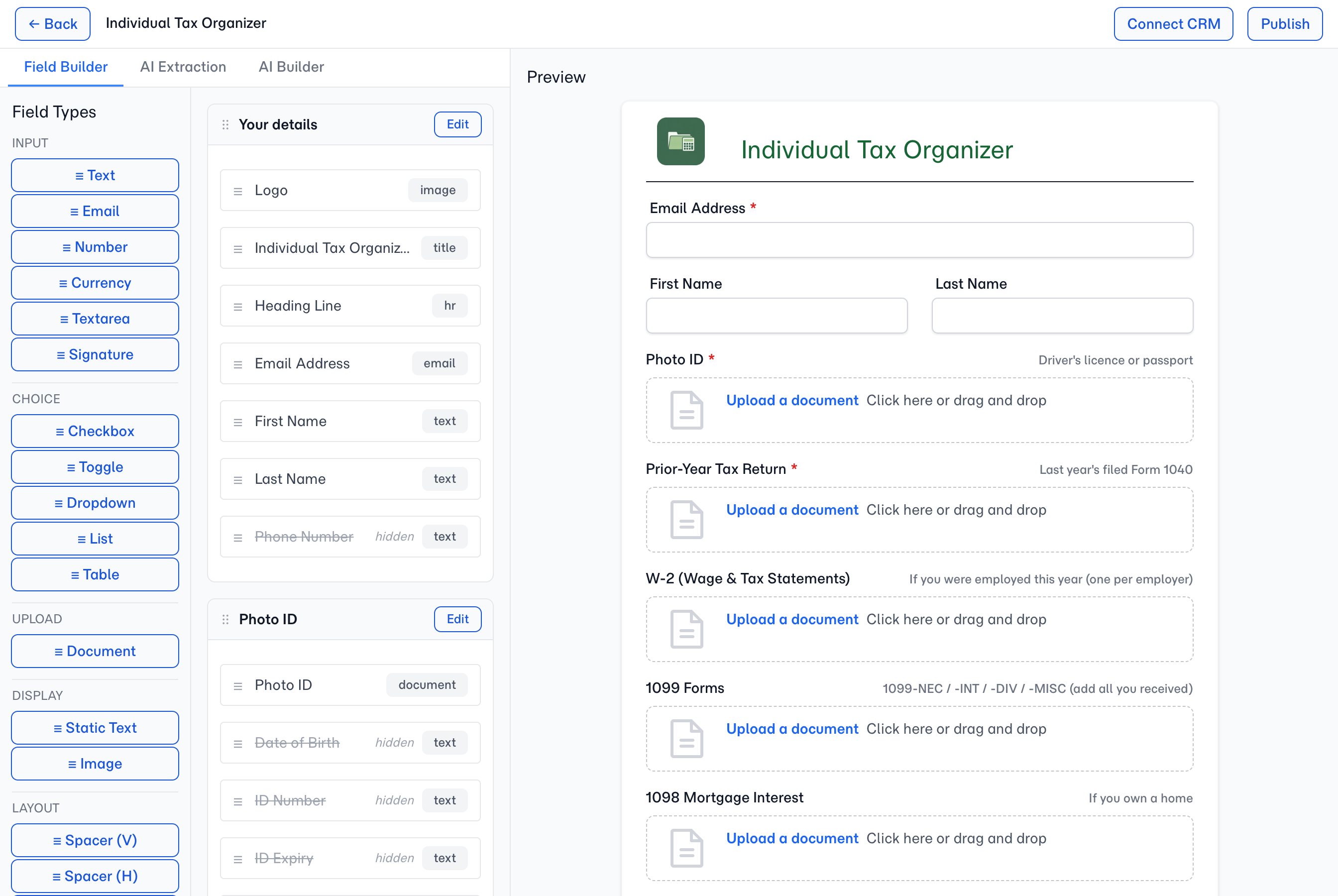Open the AI Extraction tab
The width and height of the screenshot is (1338, 896).
coord(183,67)
